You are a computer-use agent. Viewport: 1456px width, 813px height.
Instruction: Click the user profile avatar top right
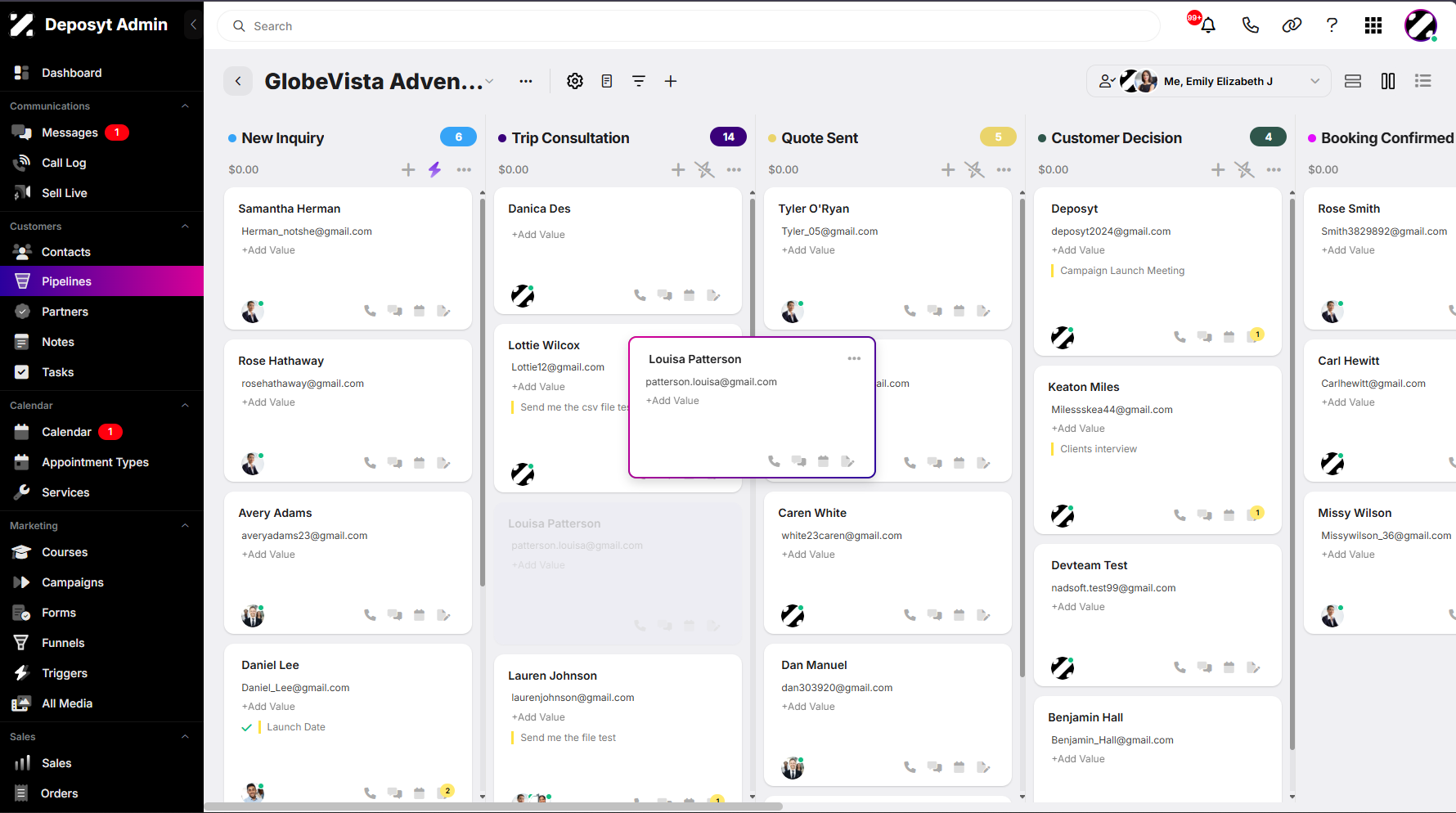1421,25
